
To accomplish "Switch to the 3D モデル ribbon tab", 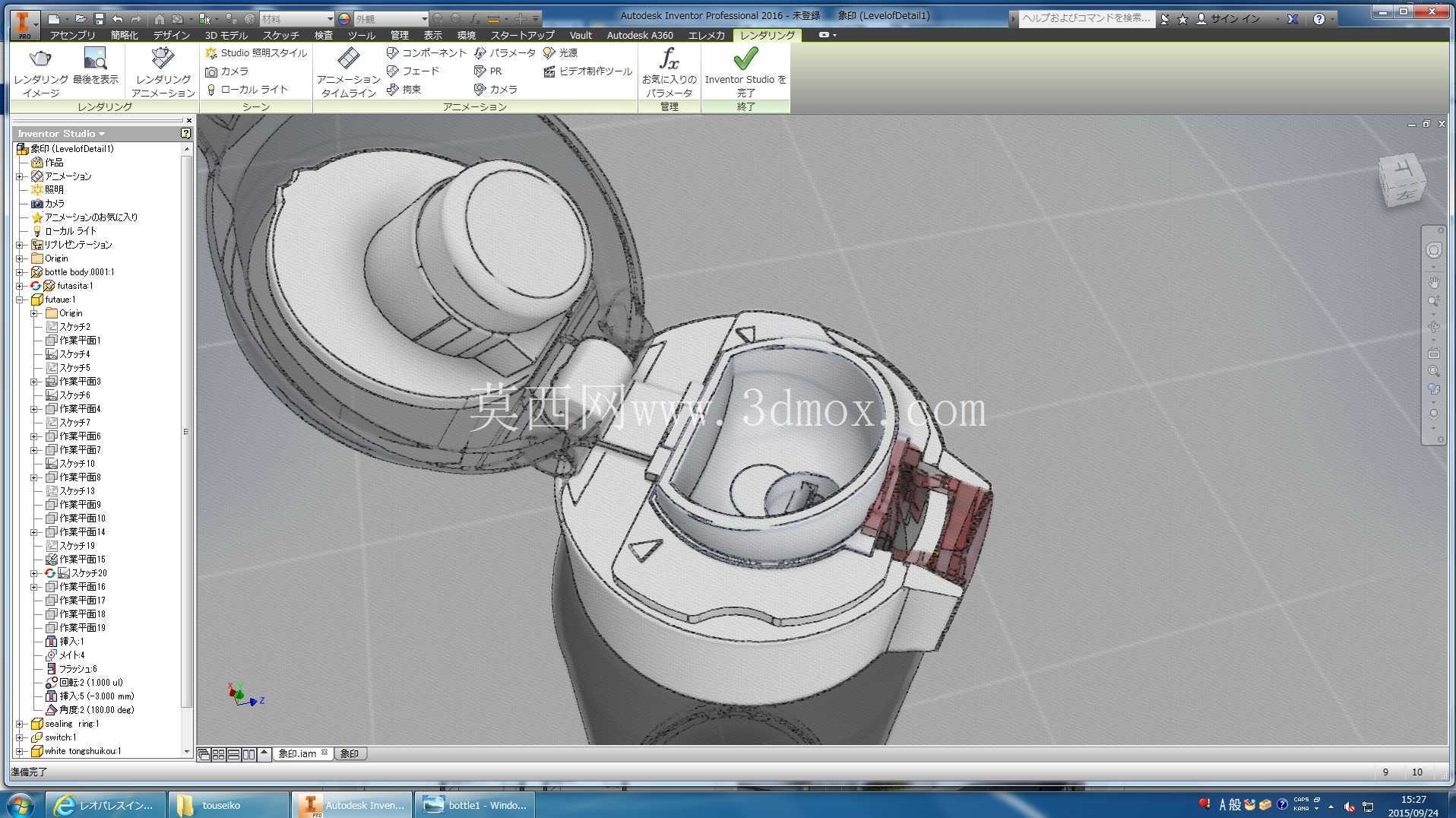I will 226,35.
